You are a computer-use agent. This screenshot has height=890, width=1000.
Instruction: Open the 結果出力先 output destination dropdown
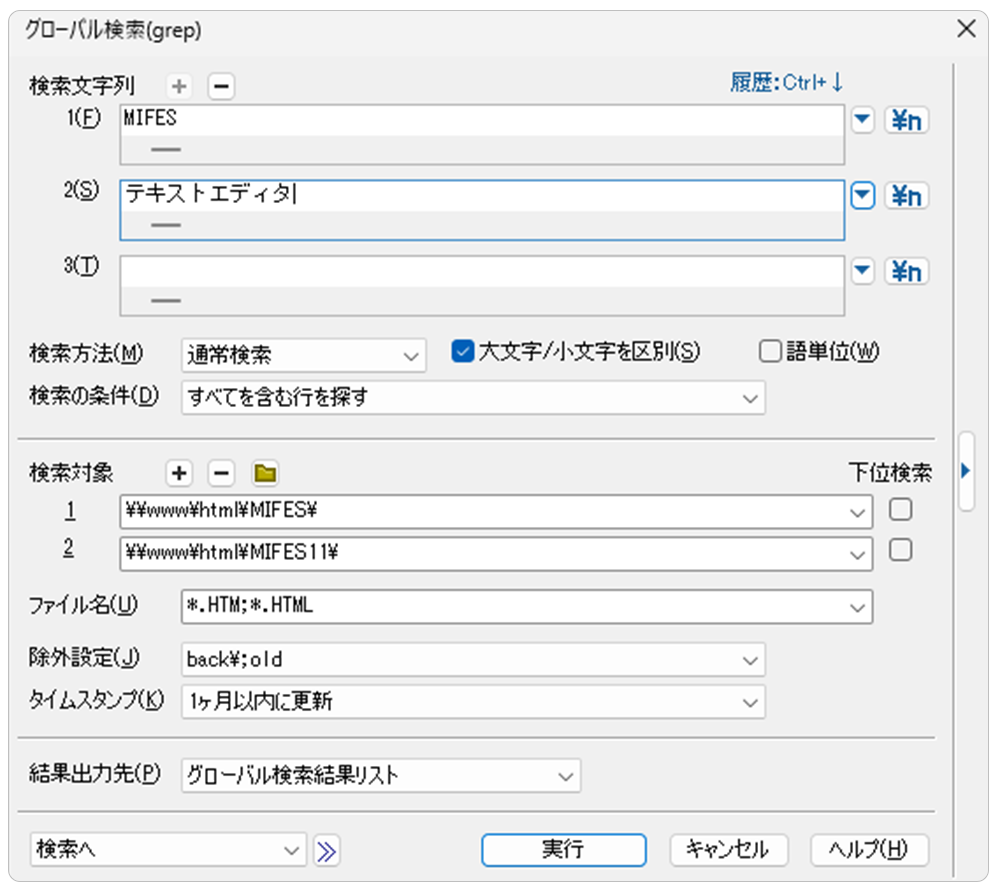pyautogui.click(x=381, y=775)
